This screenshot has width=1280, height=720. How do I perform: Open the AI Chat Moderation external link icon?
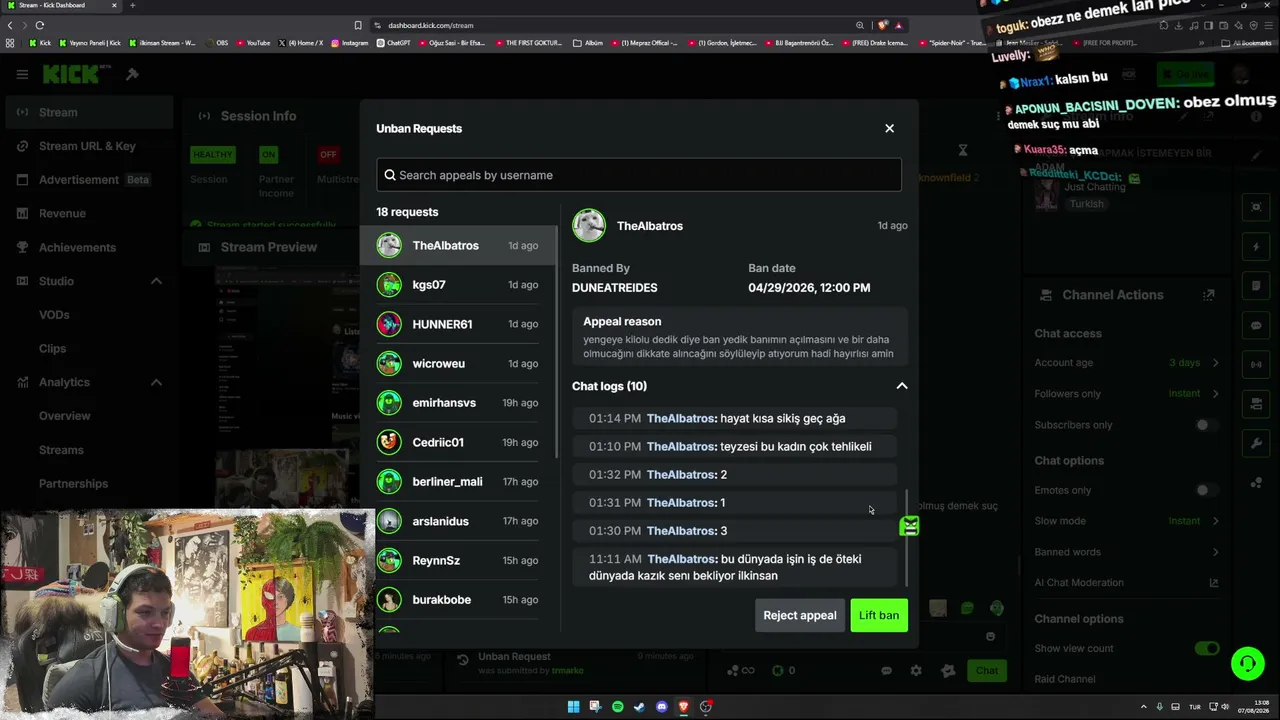1214,583
